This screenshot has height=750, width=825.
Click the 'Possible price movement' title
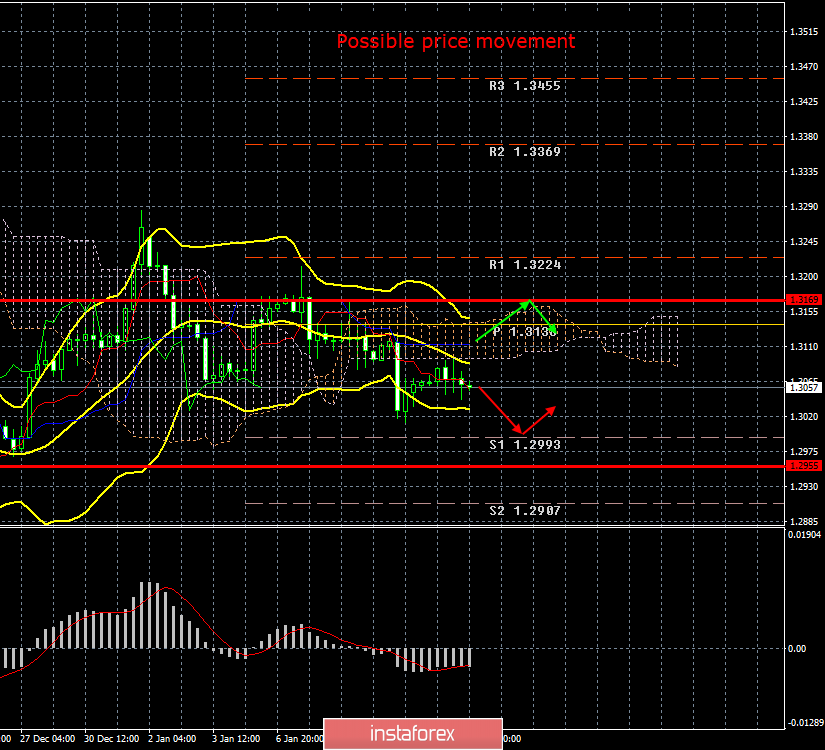pos(455,41)
